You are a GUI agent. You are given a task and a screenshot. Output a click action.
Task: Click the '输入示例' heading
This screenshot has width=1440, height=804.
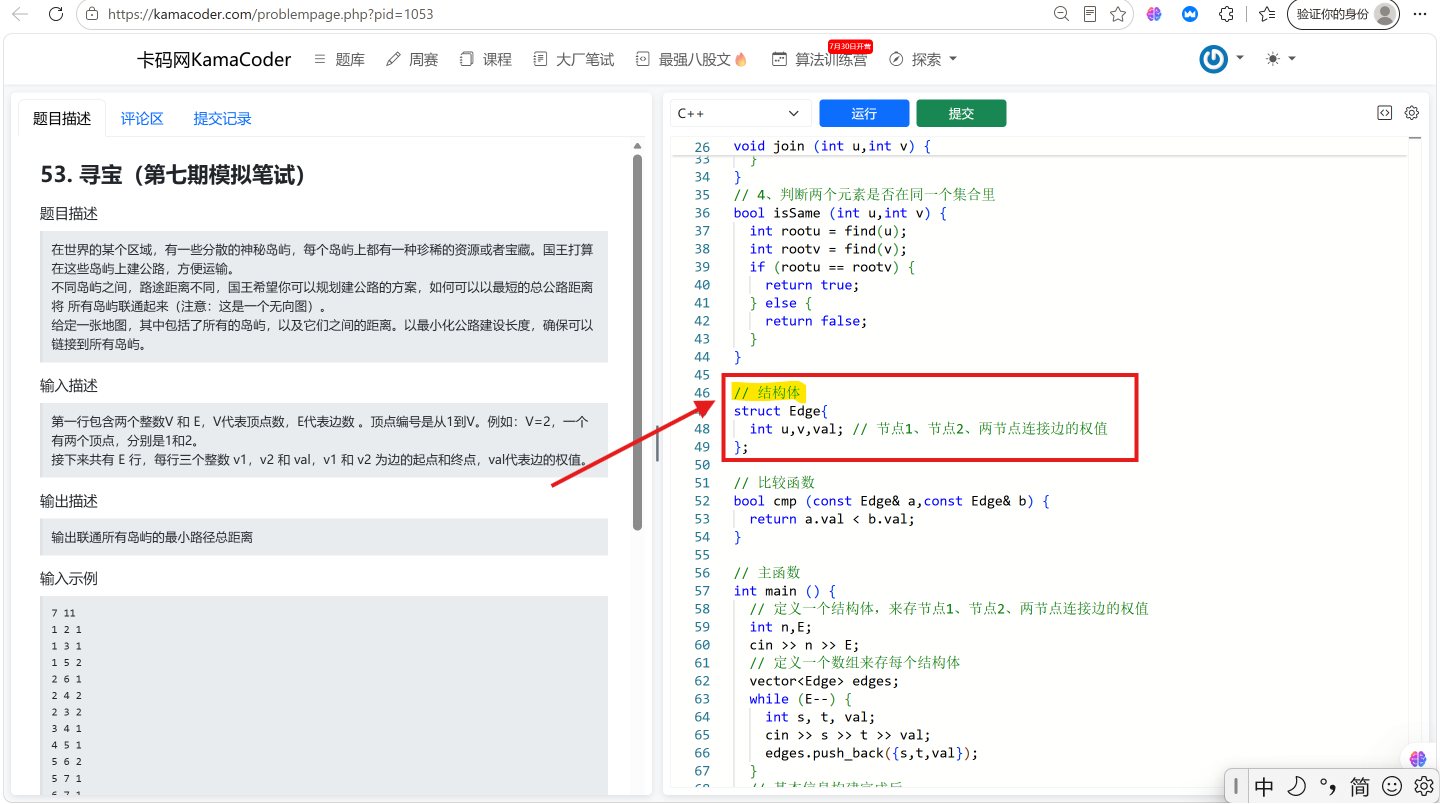(x=69, y=579)
